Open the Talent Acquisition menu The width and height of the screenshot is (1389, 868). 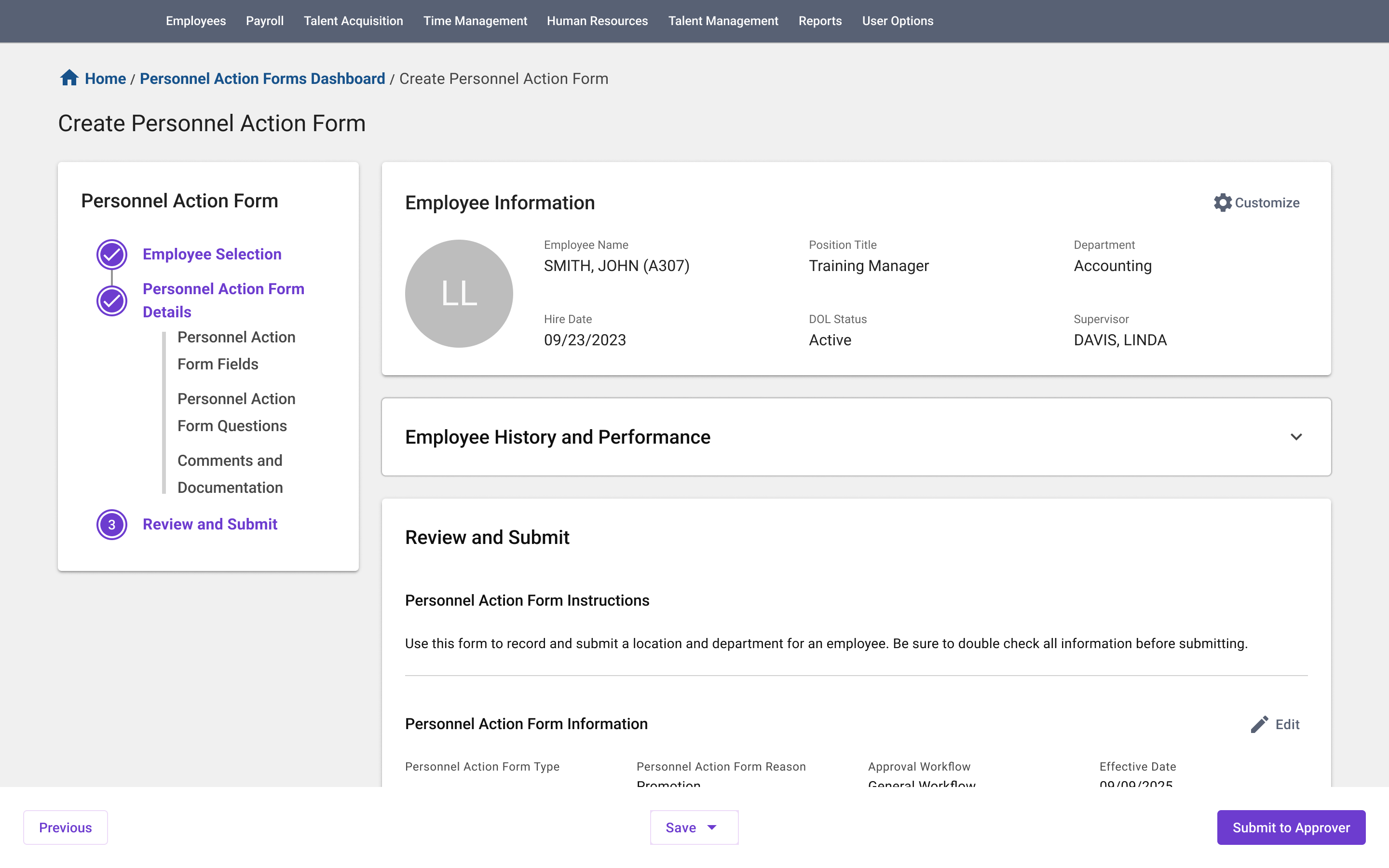pyautogui.click(x=353, y=21)
